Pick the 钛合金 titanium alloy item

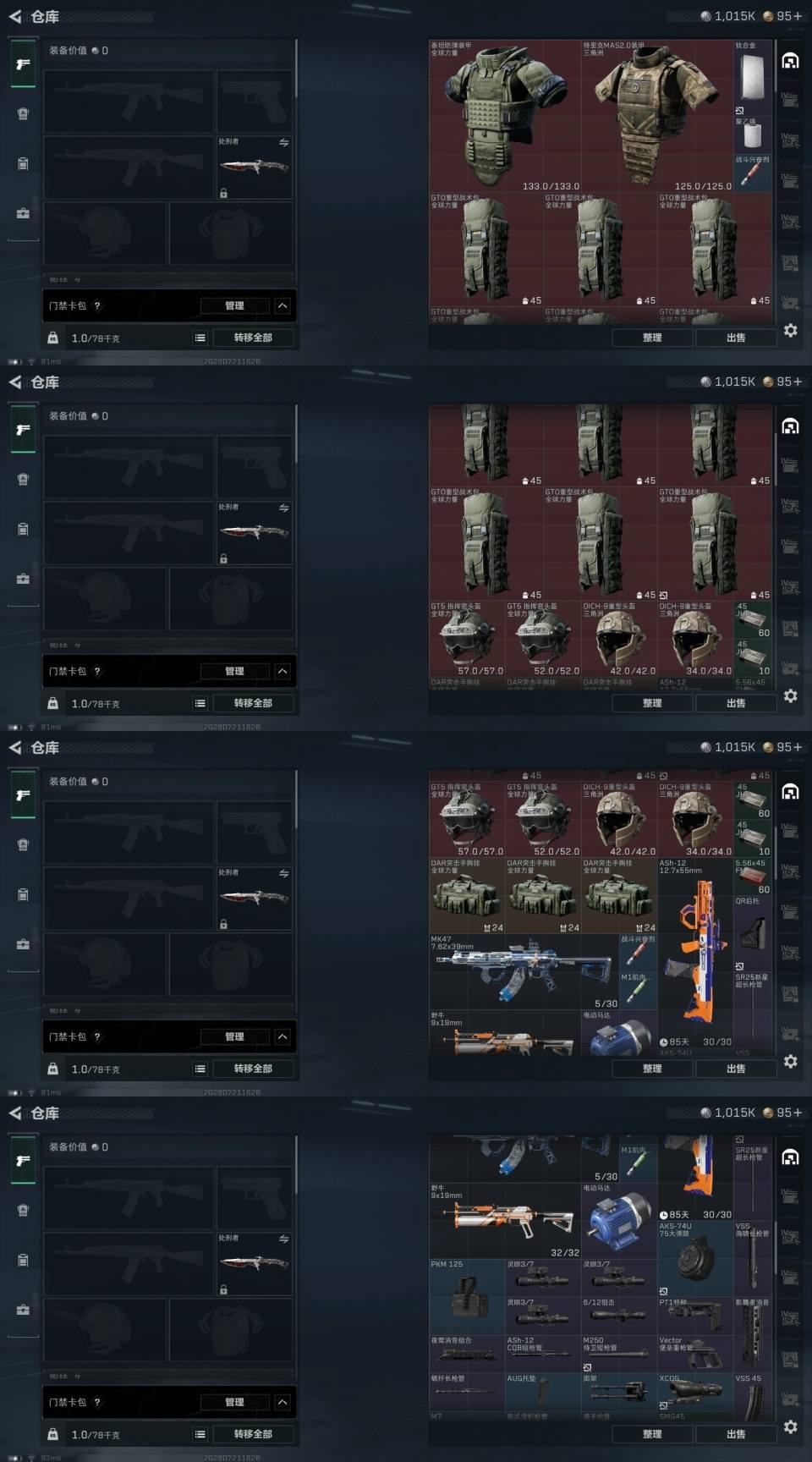point(753,78)
